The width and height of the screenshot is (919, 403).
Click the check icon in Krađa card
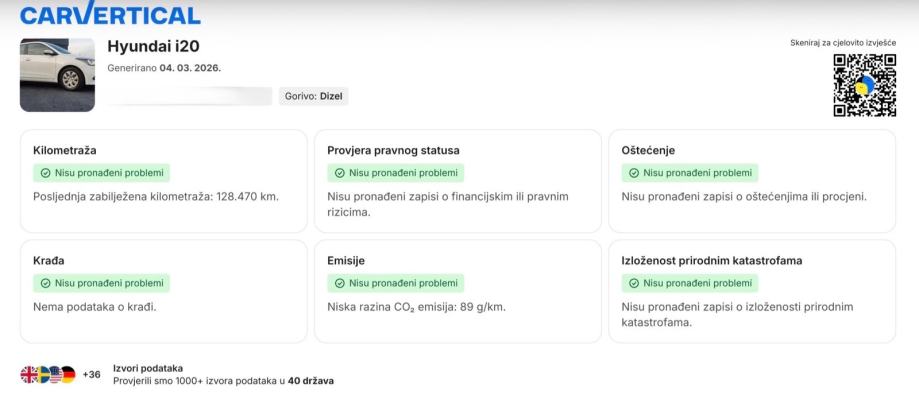click(45, 283)
